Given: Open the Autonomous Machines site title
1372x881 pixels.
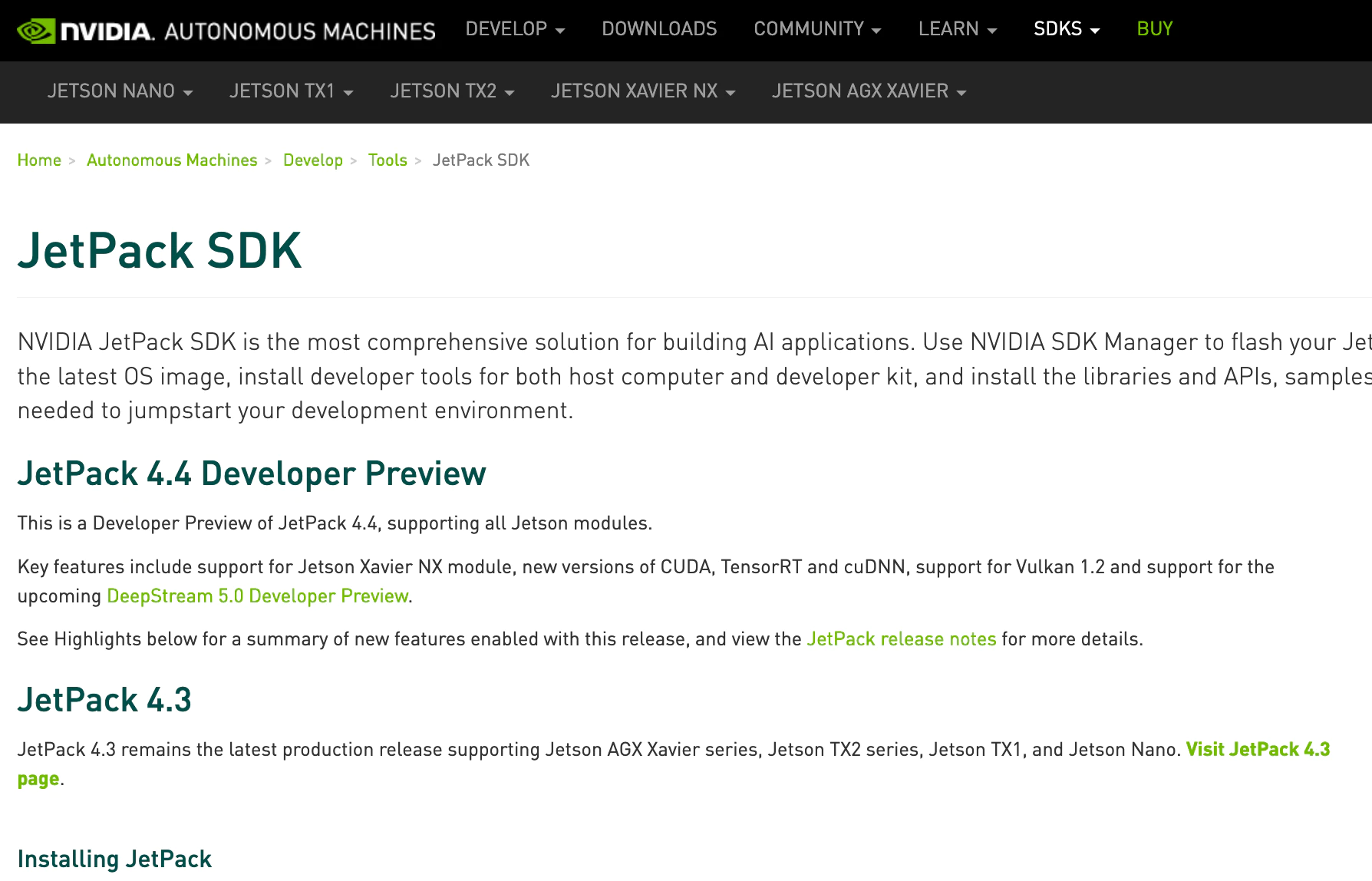Looking at the screenshot, I should click(300, 31).
